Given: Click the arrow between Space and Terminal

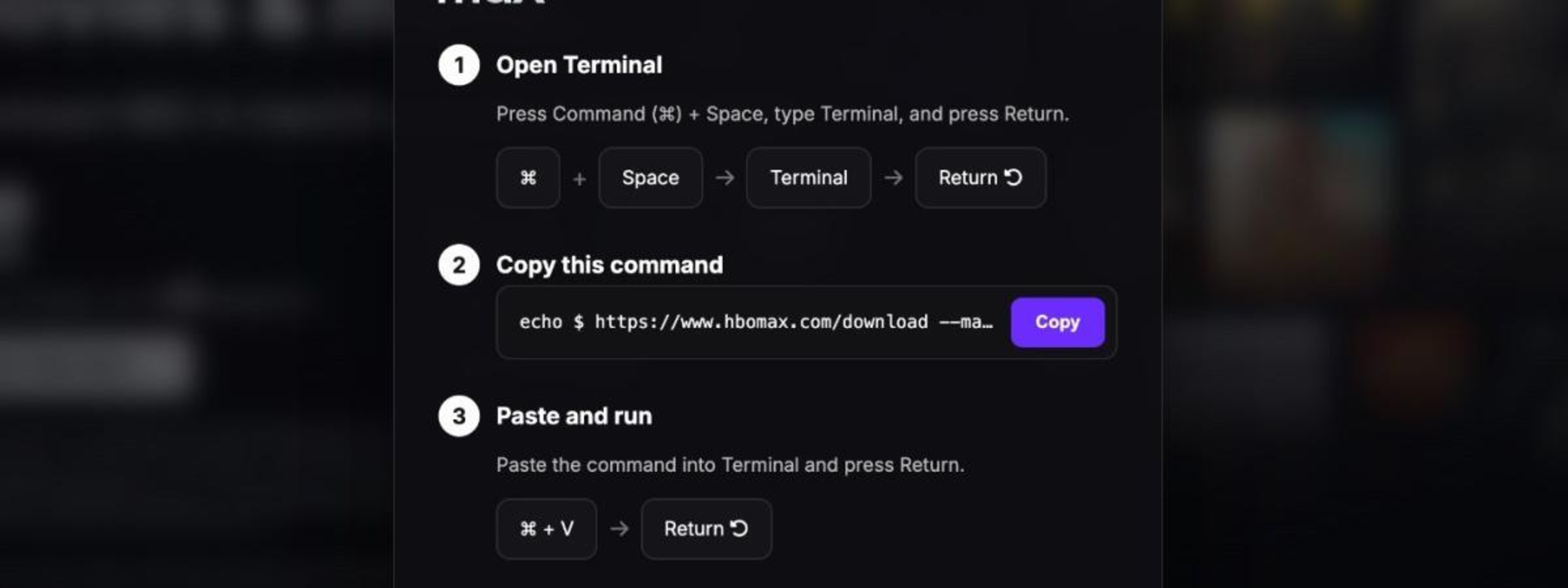Looking at the screenshot, I should (725, 178).
